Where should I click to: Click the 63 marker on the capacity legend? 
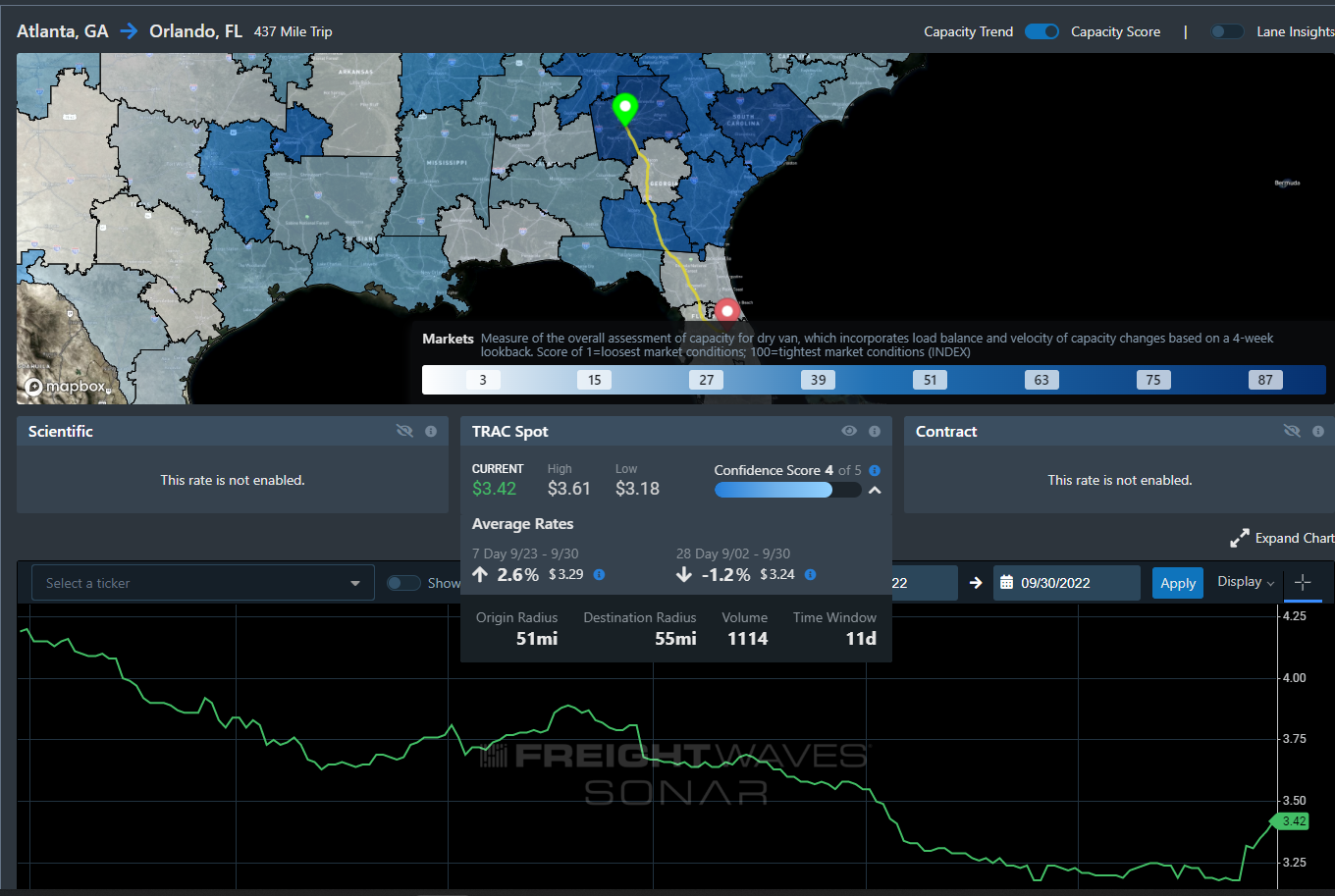1041,380
